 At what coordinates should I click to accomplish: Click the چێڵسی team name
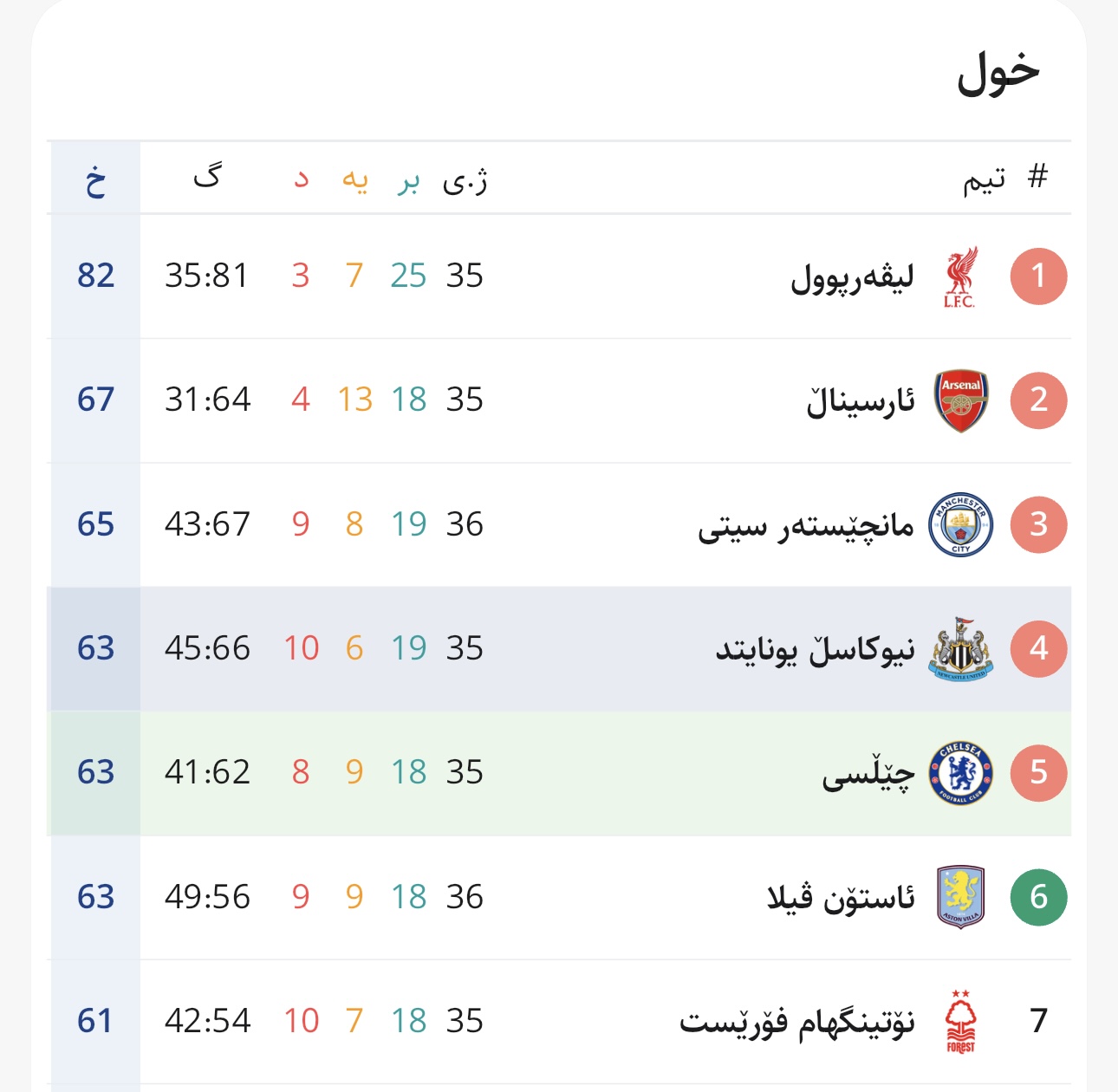pos(868,773)
